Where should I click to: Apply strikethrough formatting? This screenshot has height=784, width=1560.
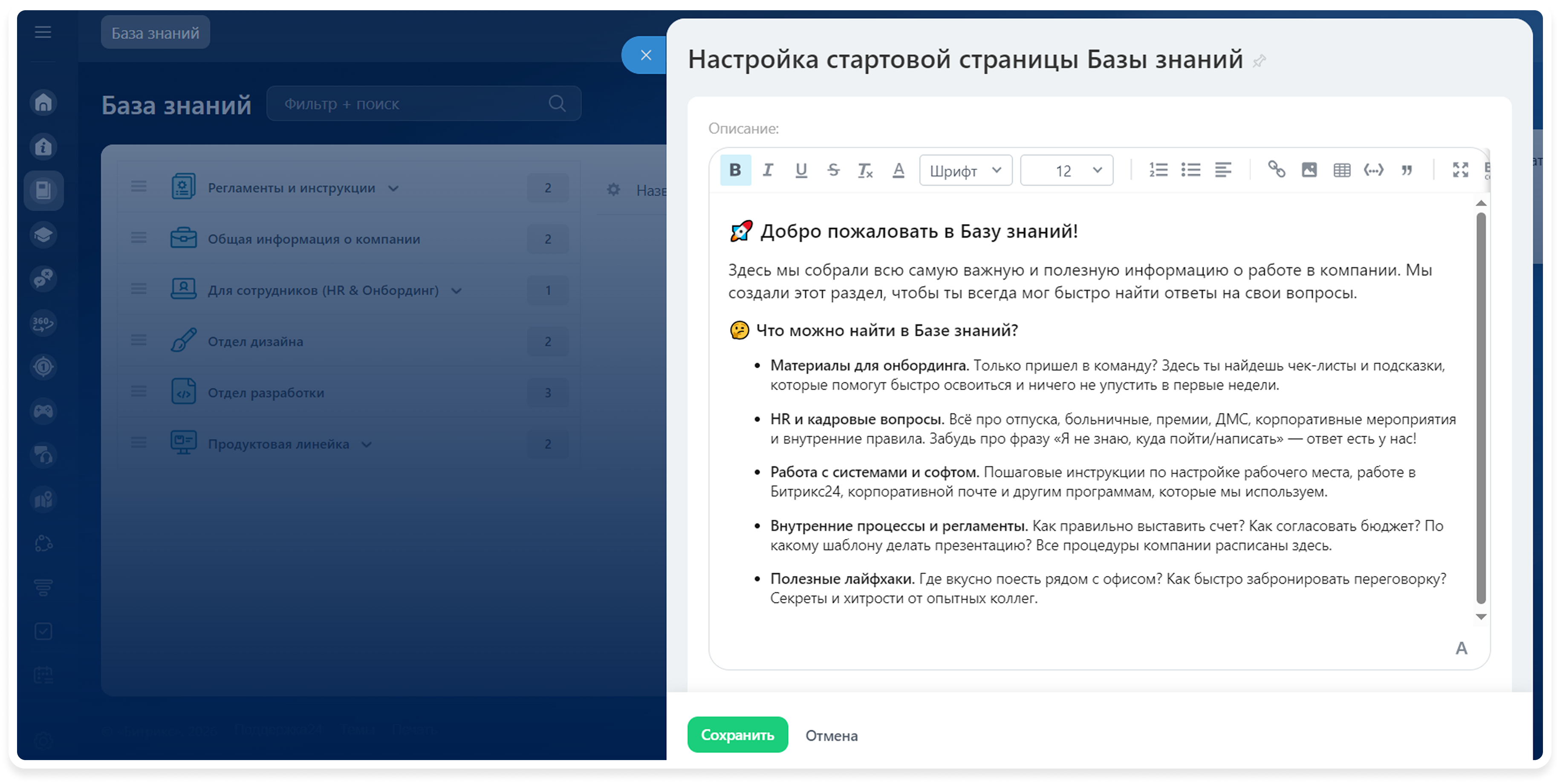coord(833,170)
